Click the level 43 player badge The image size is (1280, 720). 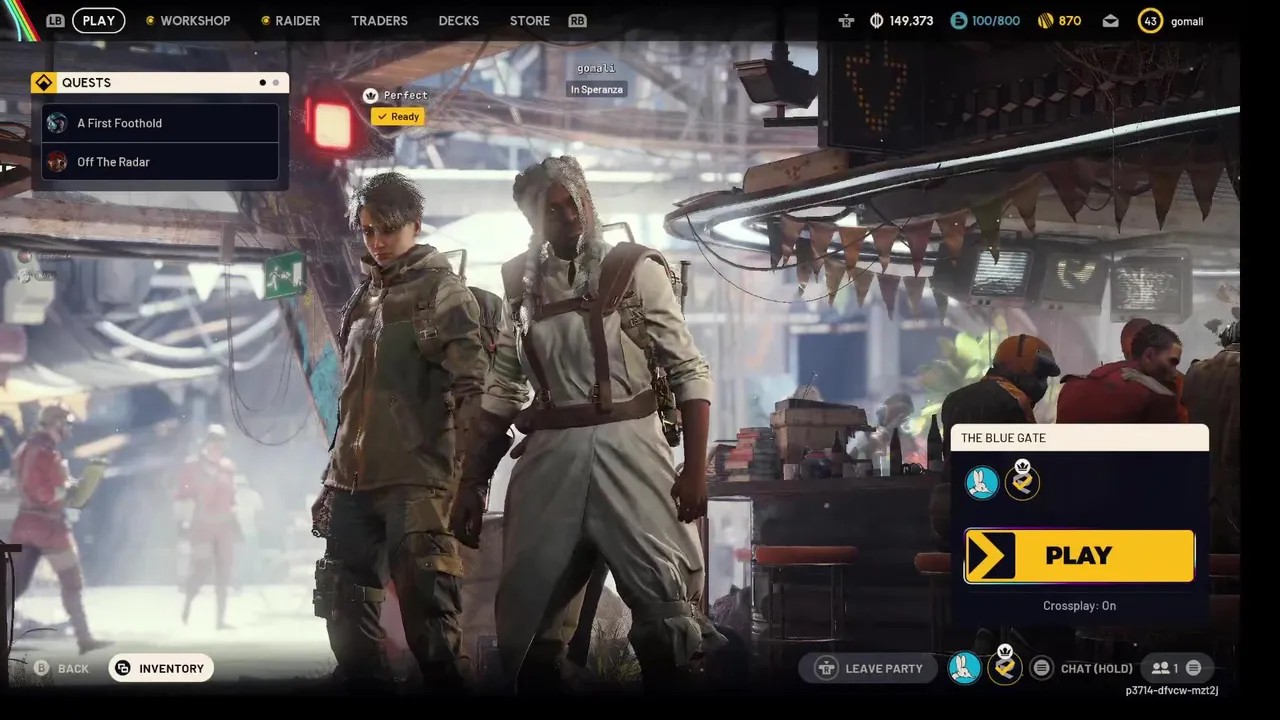click(1150, 20)
